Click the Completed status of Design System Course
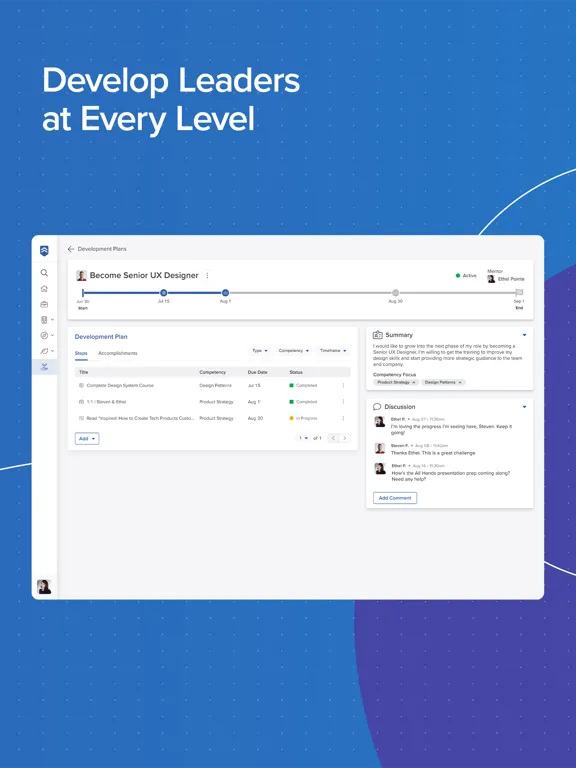The image size is (576, 768). click(x=303, y=385)
